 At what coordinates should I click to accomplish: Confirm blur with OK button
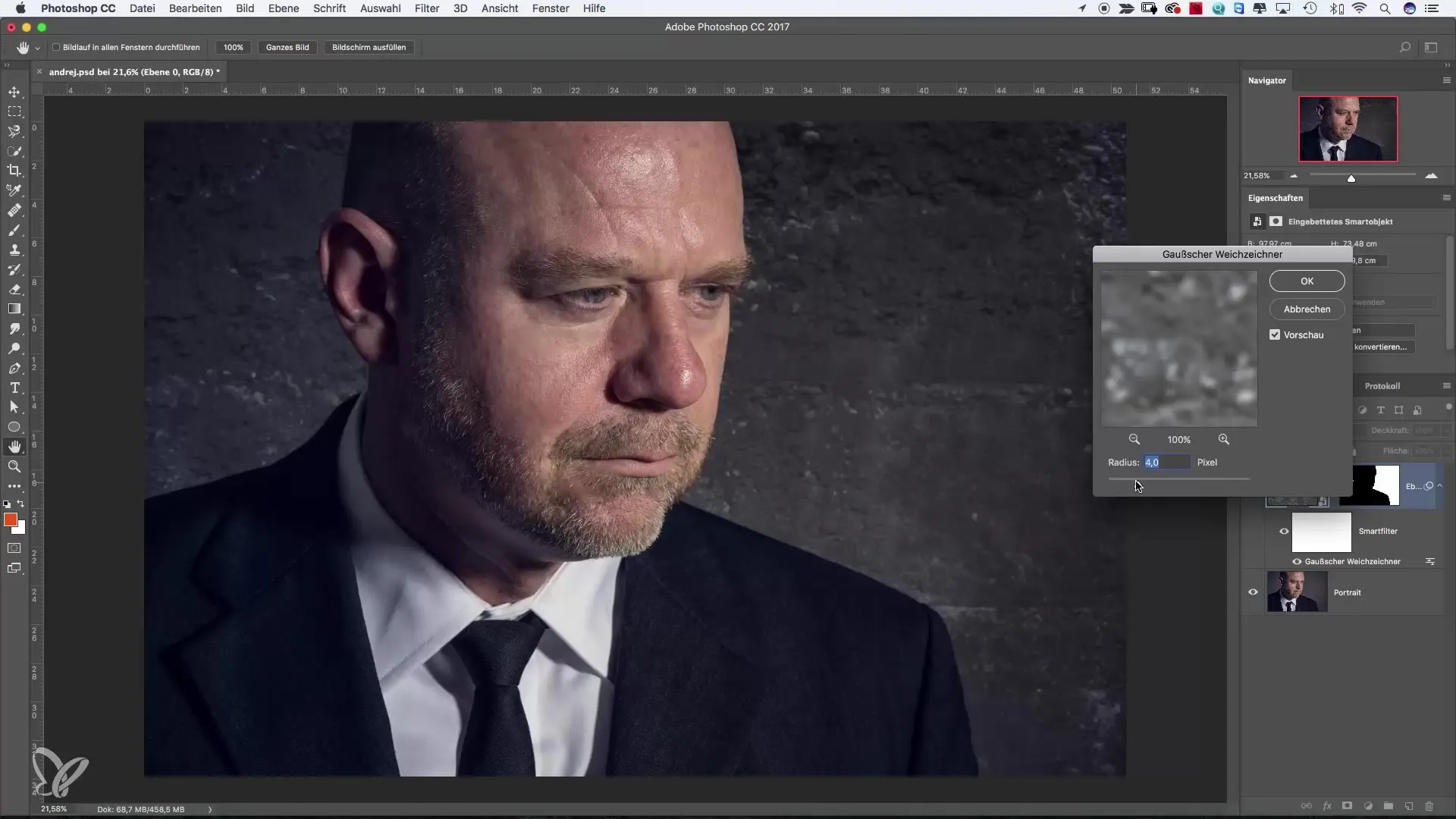click(1307, 281)
